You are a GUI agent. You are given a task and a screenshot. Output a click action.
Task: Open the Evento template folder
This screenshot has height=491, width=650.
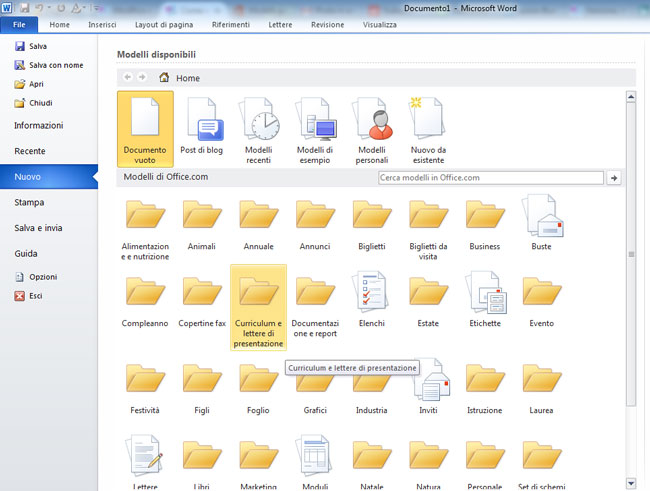pyautogui.click(x=541, y=303)
